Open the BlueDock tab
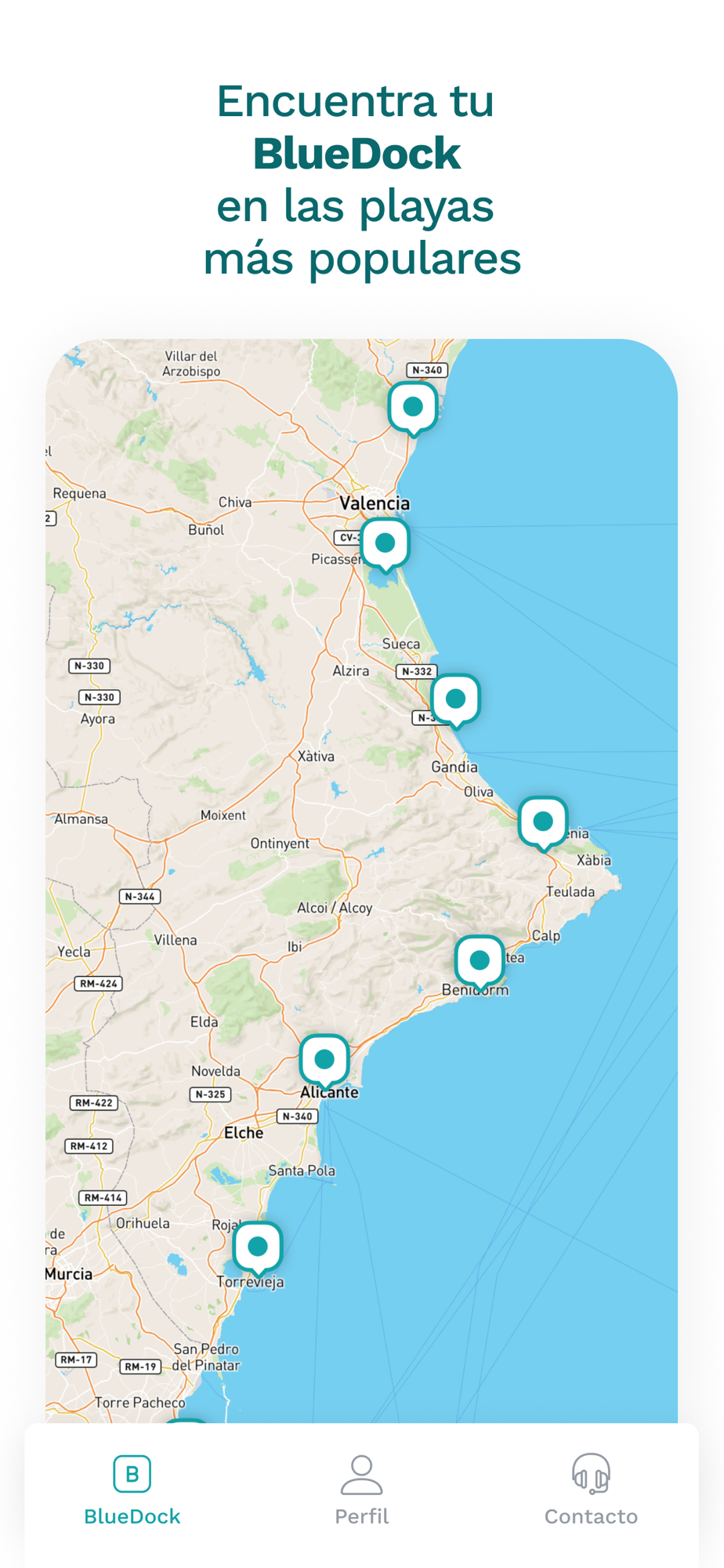 [x=132, y=1490]
